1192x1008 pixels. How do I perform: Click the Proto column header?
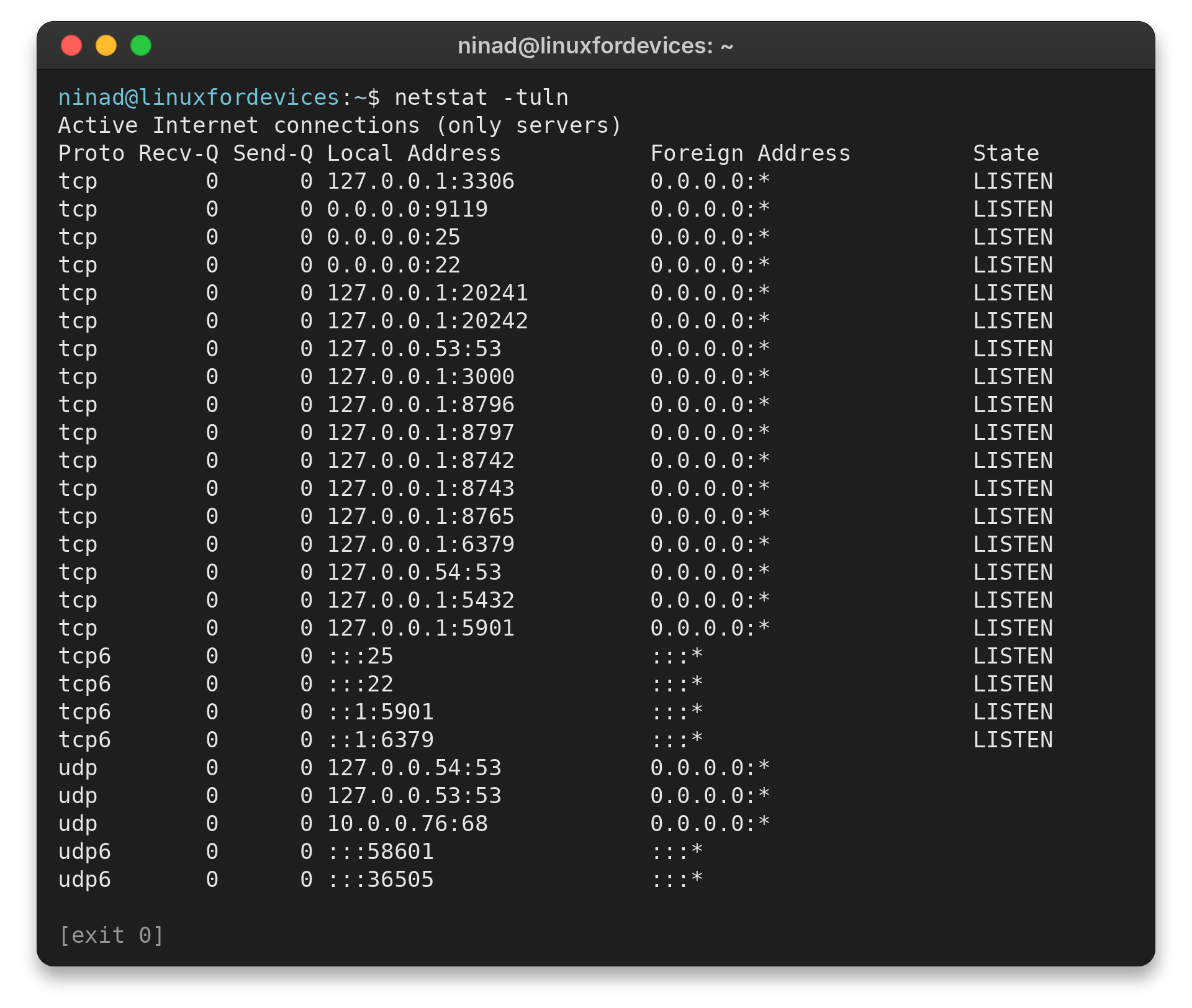click(x=92, y=153)
